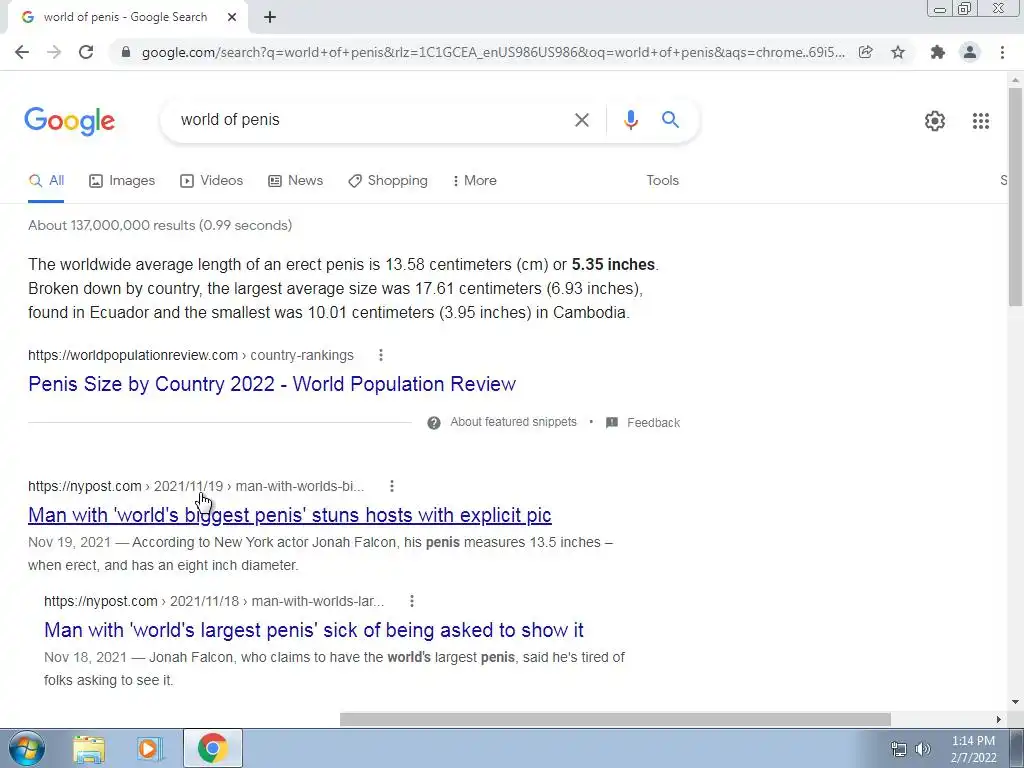Click the Feedback flag icon
1024x768 pixels.
pos(612,423)
